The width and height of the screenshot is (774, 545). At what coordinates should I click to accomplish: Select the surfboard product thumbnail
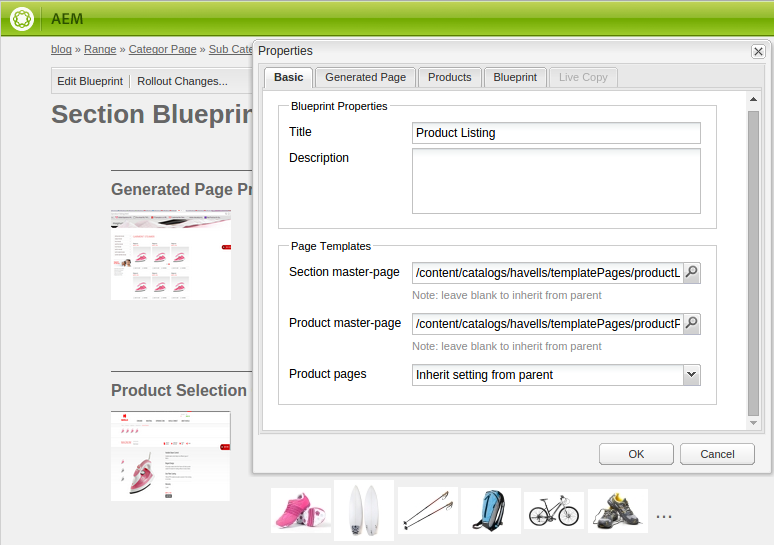(x=364, y=510)
